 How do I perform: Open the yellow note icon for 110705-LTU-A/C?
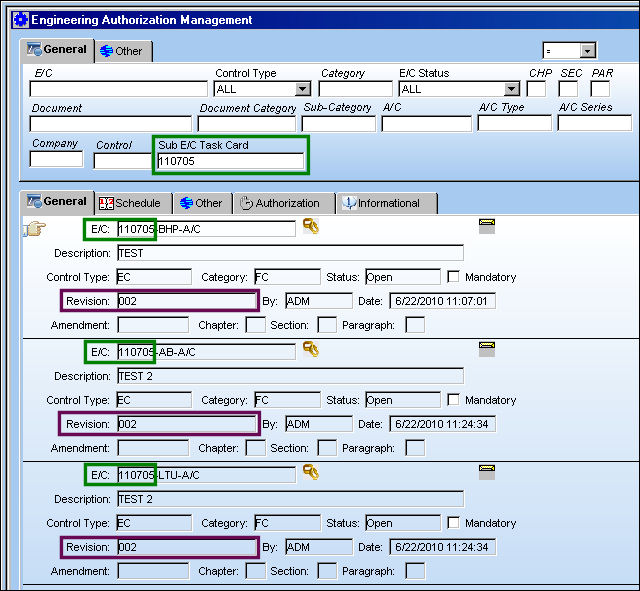coord(487,472)
